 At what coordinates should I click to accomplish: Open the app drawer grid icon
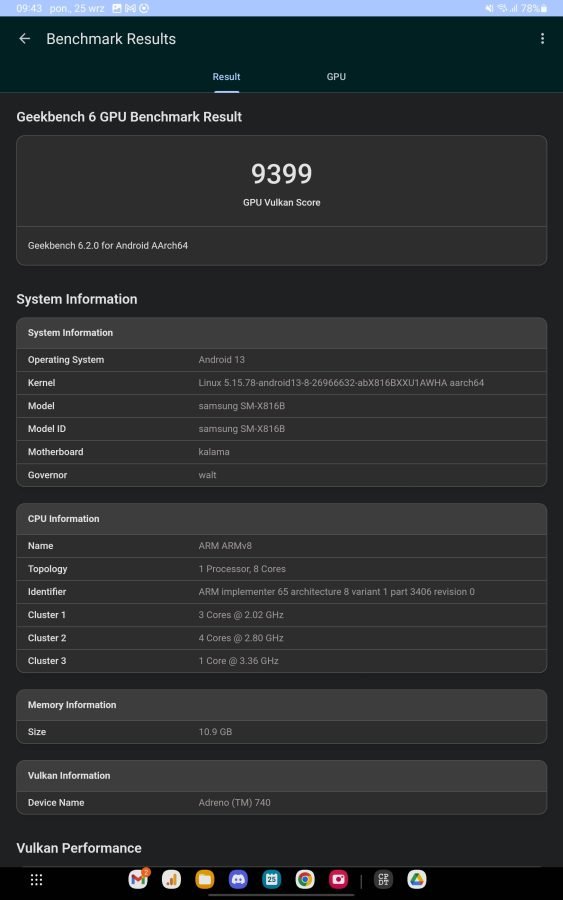click(x=36, y=879)
